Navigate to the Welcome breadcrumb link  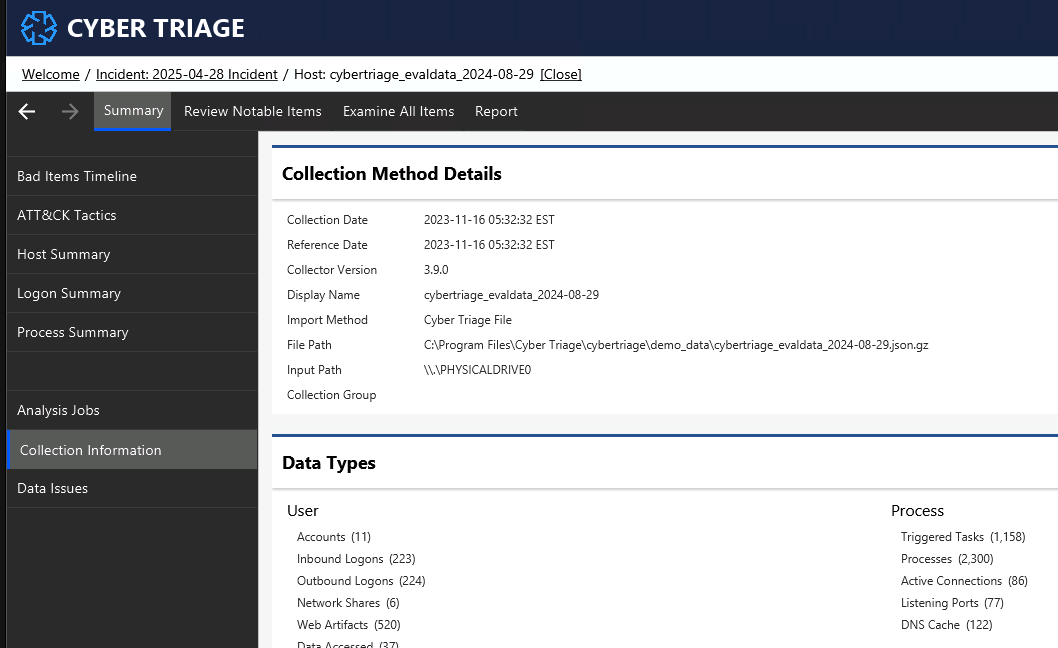point(51,74)
